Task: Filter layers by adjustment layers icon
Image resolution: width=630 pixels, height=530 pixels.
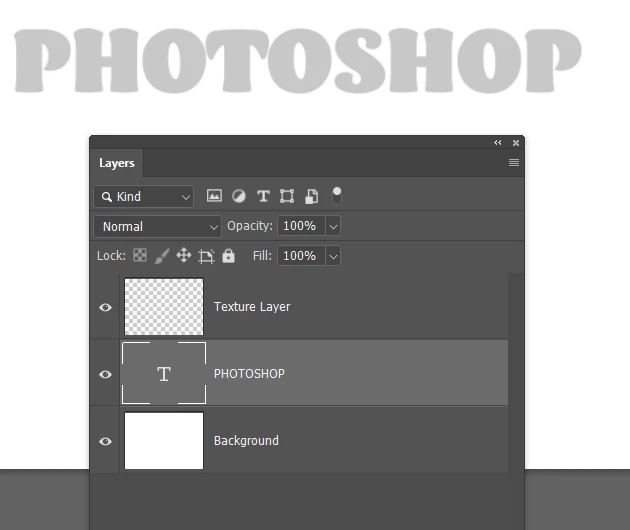Action: (239, 196)
